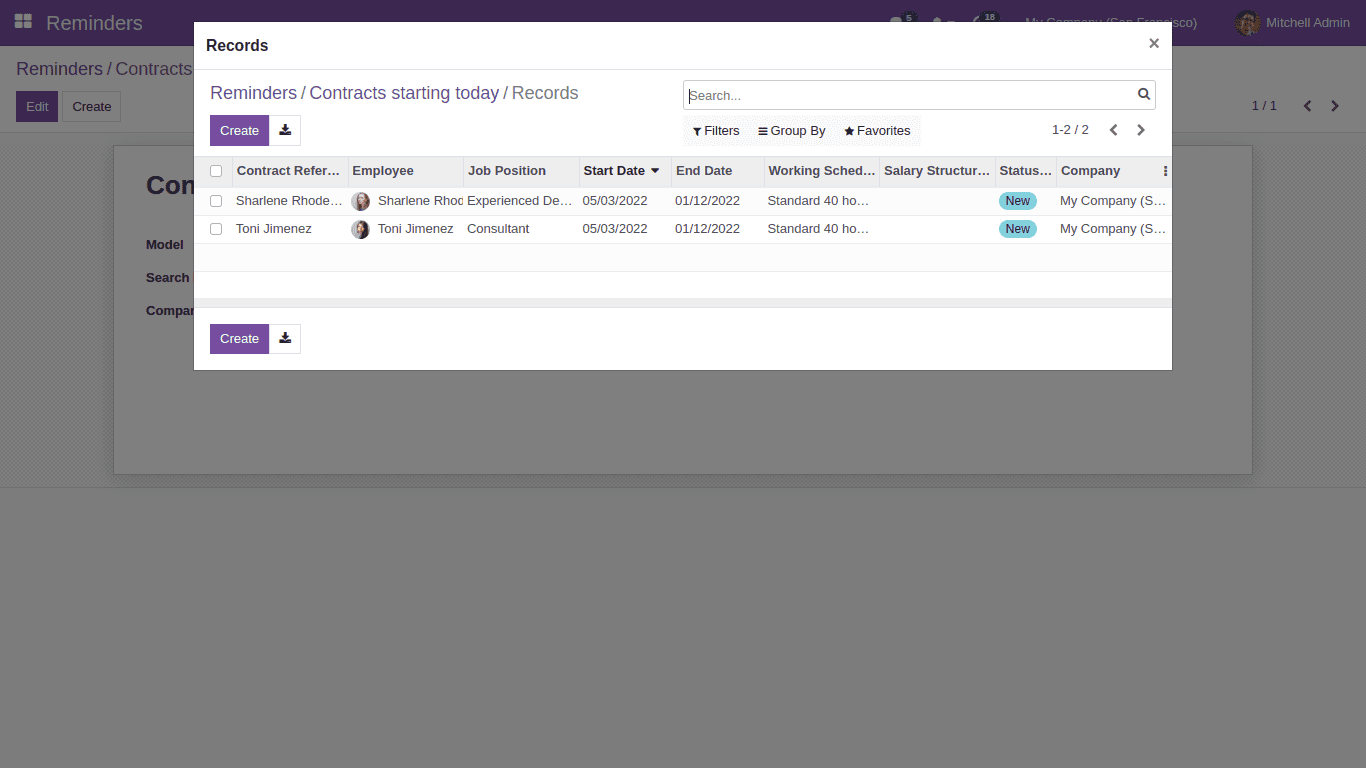This screenshot has width=1366, height=768.
Task: Toggle the select-all records checkbox
Action: [215, 171]
